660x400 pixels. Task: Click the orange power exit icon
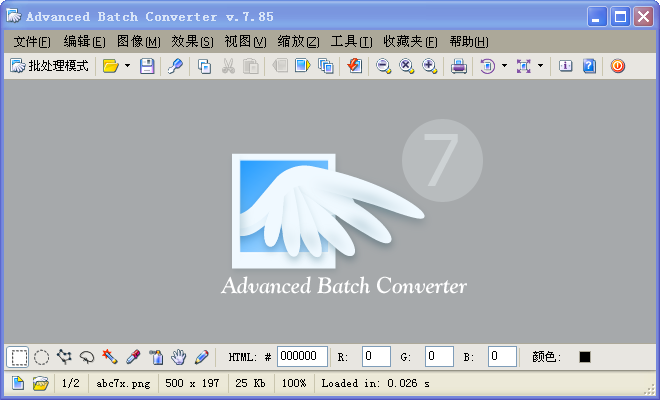click(617, 66)
